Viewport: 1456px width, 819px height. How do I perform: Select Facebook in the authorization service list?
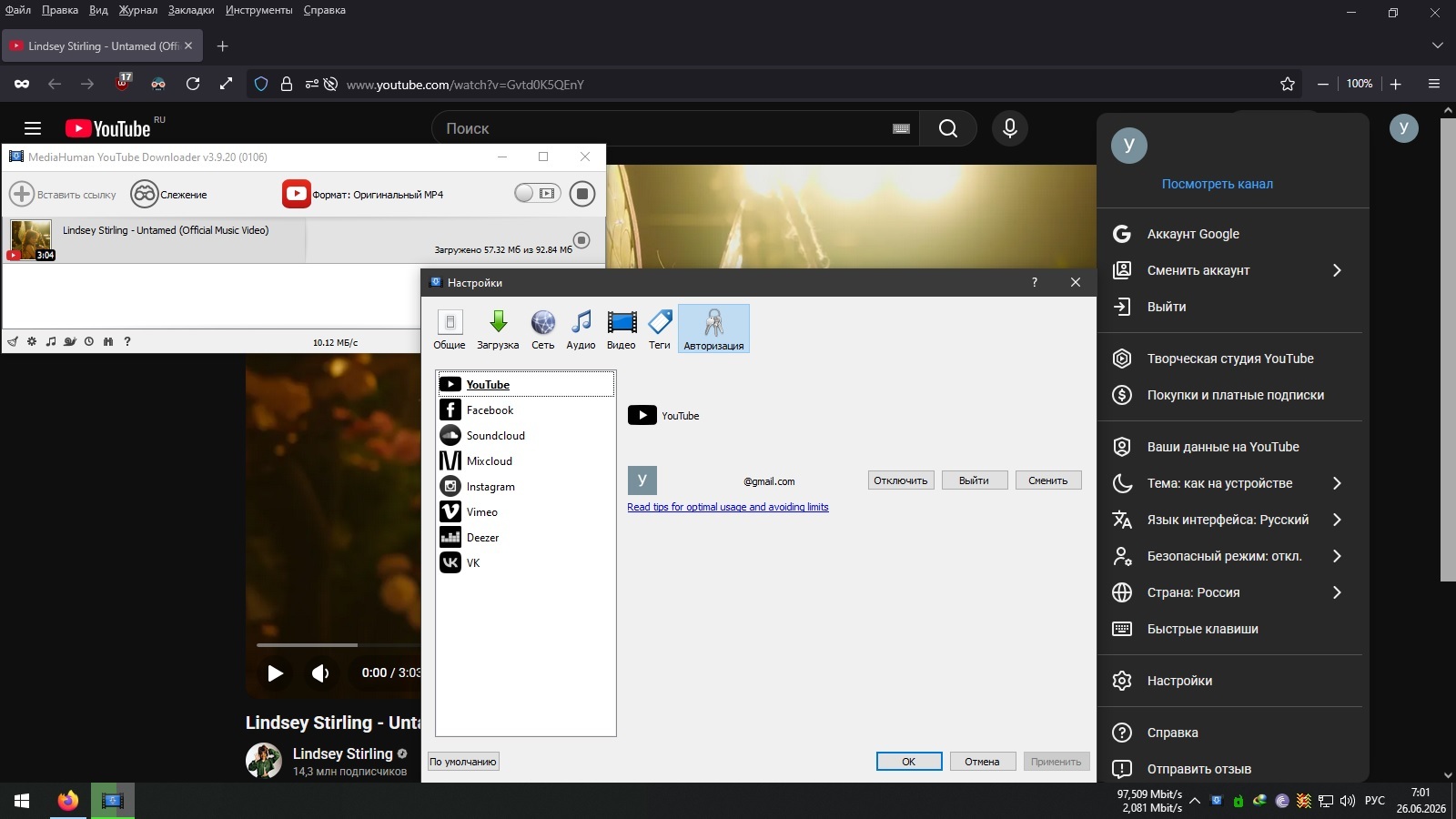tap(526, 410)
